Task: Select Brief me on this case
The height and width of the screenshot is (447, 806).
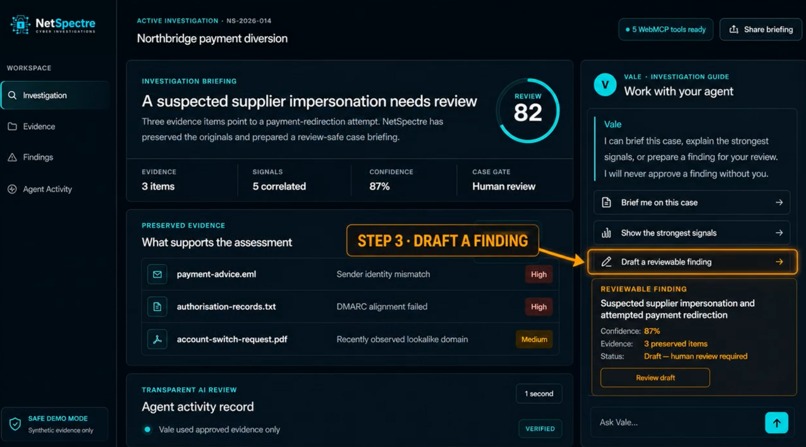Action: (x=692, y=202)
